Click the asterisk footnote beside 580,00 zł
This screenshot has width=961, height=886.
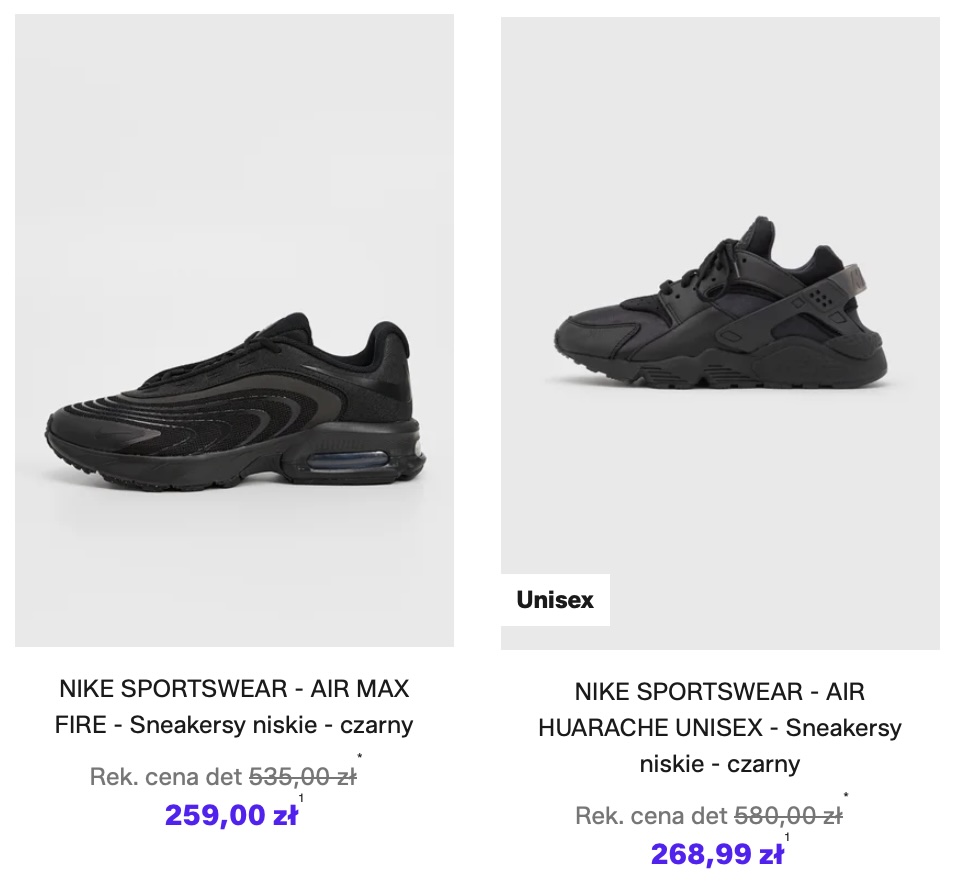coord(846,797)
